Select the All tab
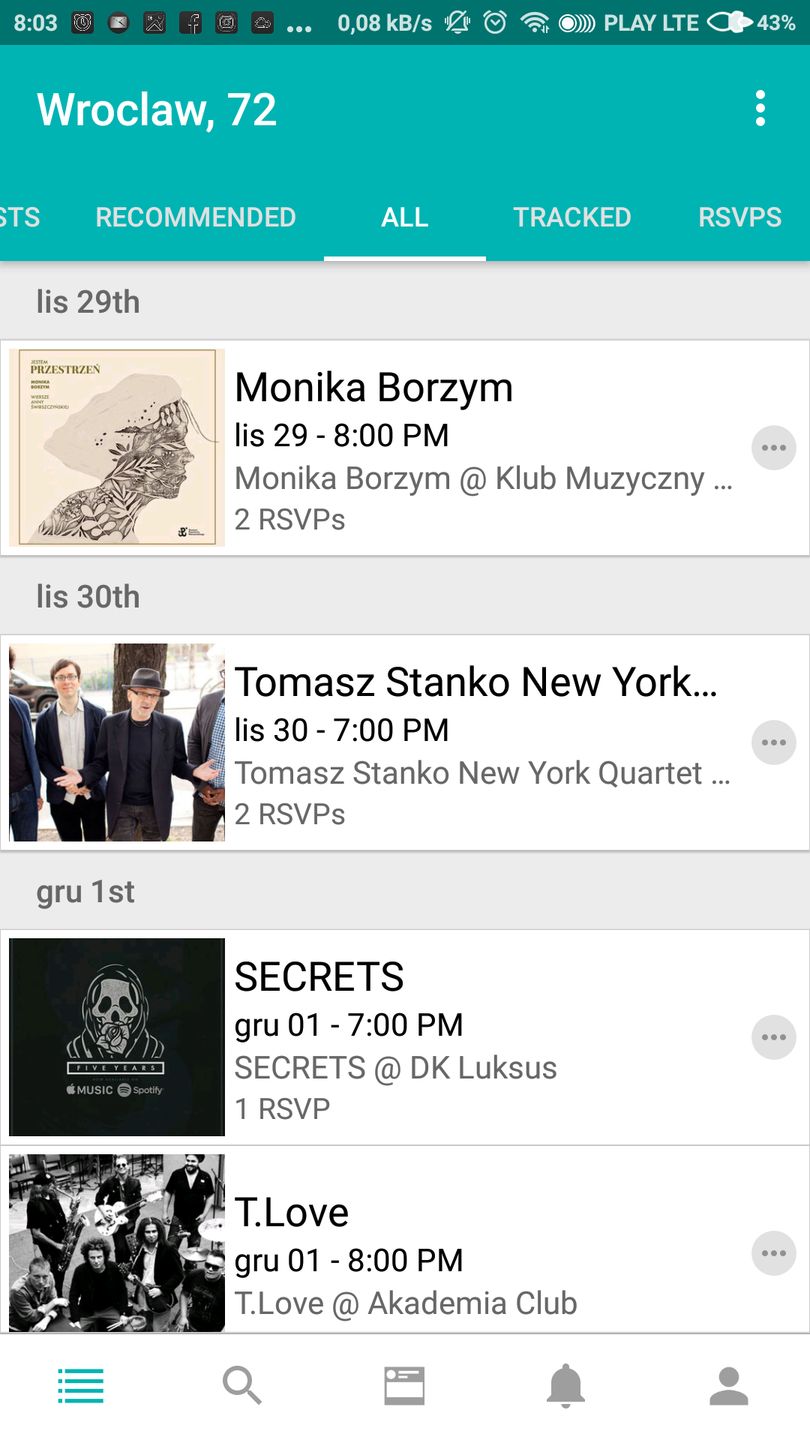This screenshot has width=810, height=1440. pyautogui.click(x=405, y=217)
